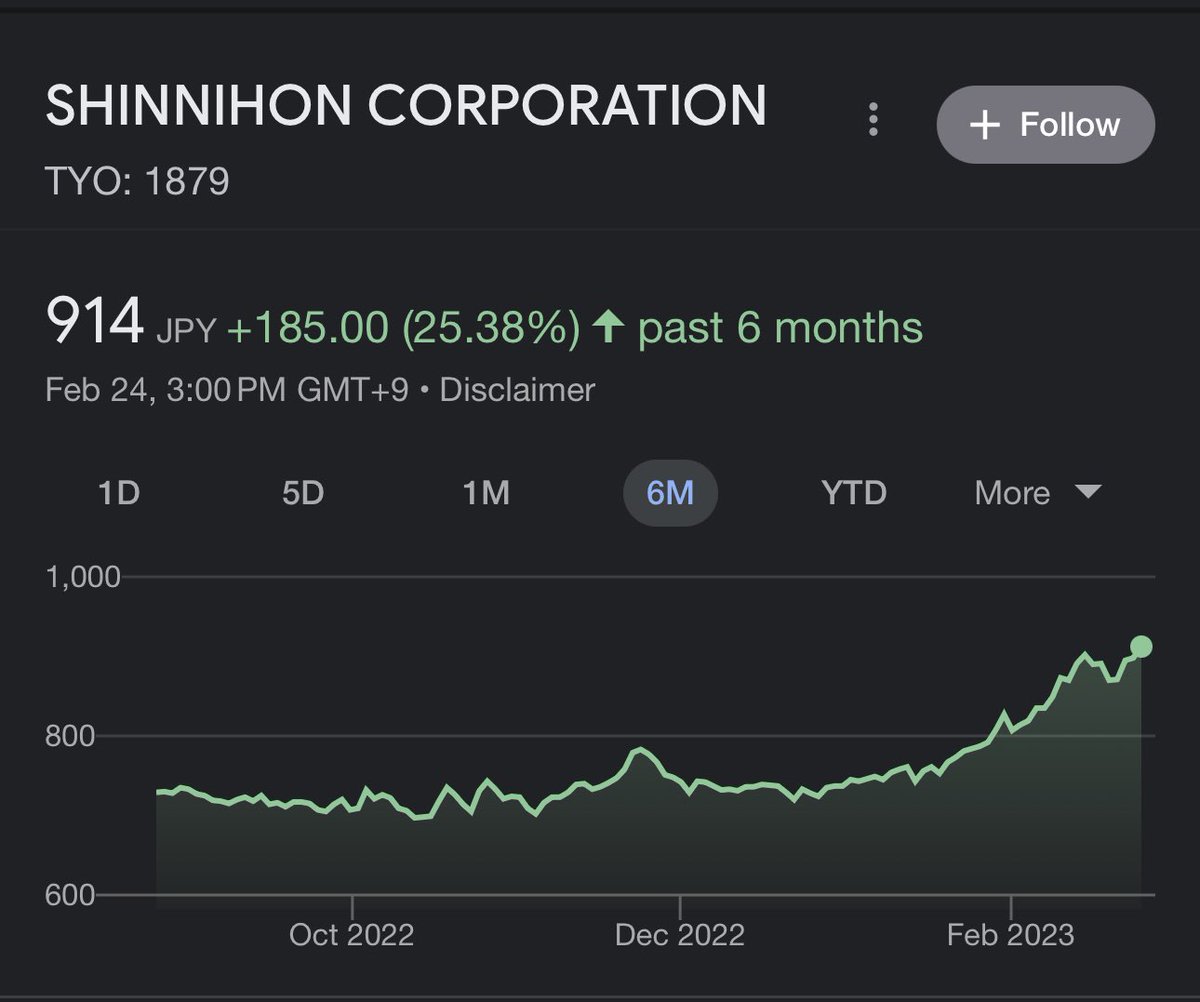Select the 6M range tab
Viewport: 1200px width, 1002px height.
pos(670,493)
